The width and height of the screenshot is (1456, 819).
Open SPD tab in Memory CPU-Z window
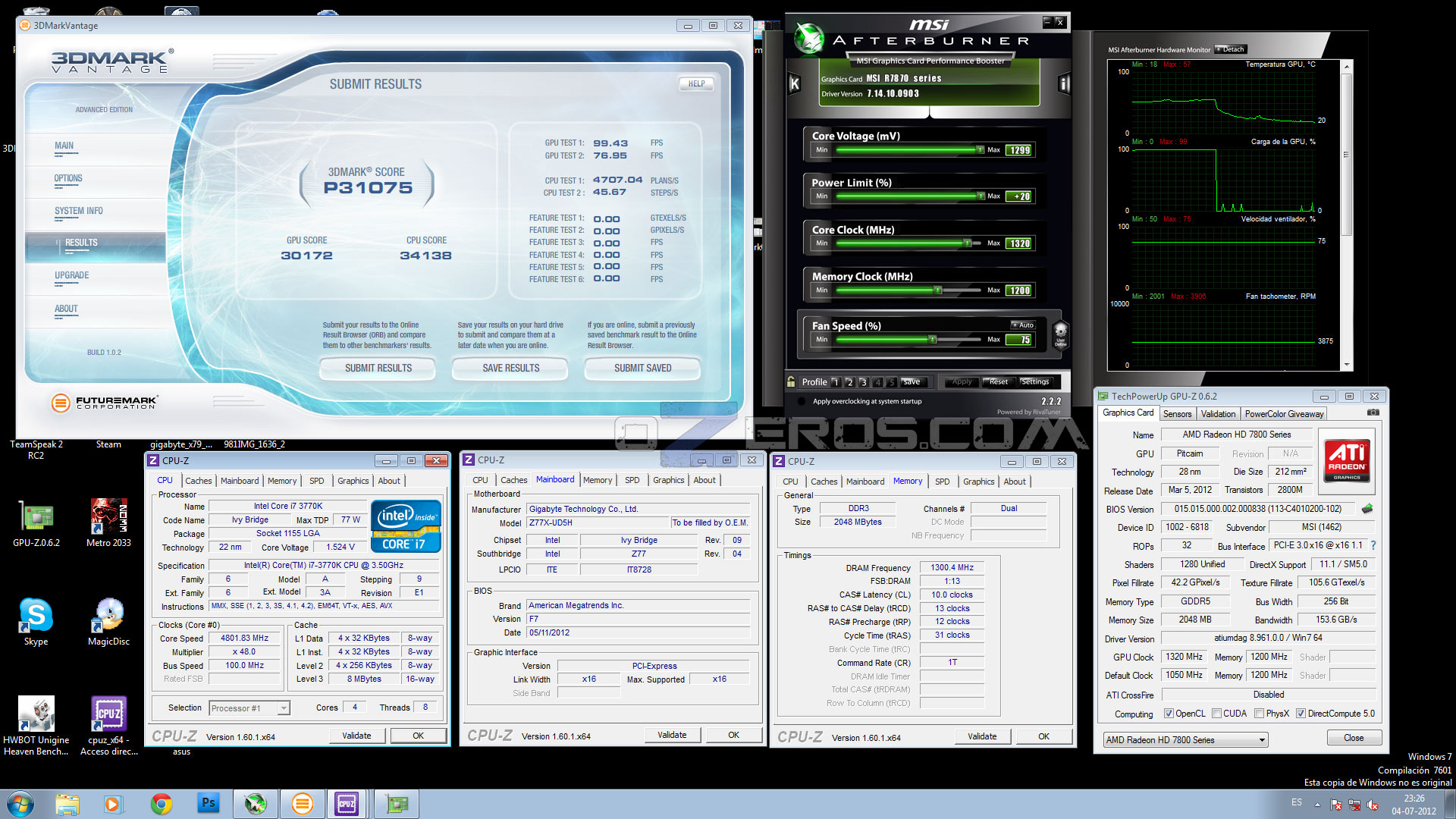pyautogui.click(x=942, y=482)
